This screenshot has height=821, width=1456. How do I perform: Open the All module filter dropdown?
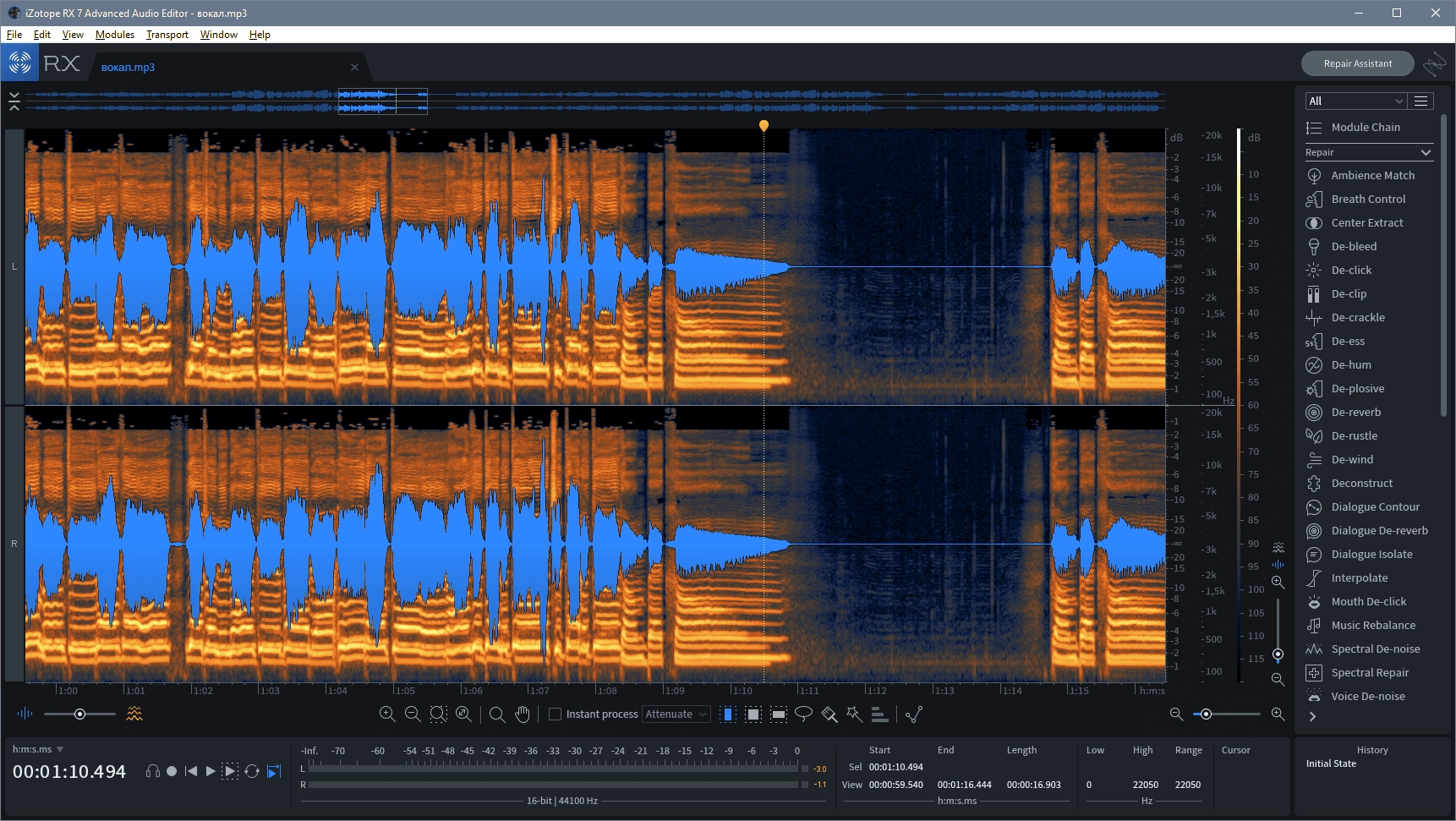(1355, 101)
